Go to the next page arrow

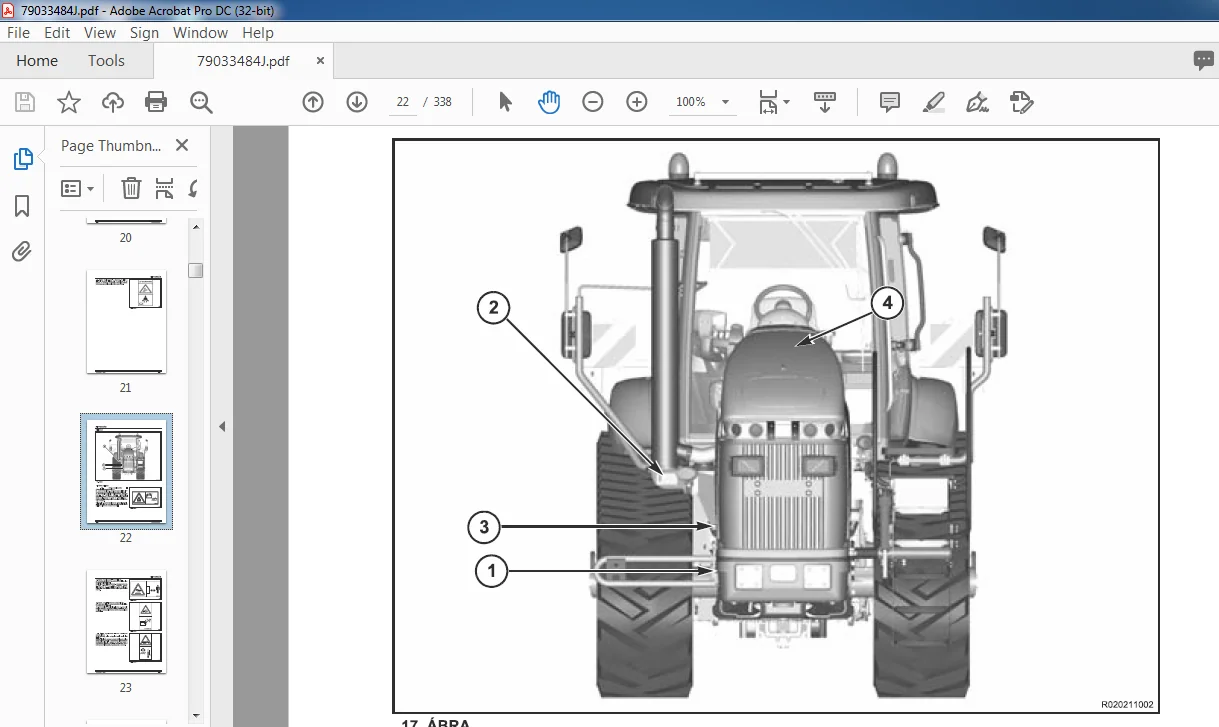(357, 102)
